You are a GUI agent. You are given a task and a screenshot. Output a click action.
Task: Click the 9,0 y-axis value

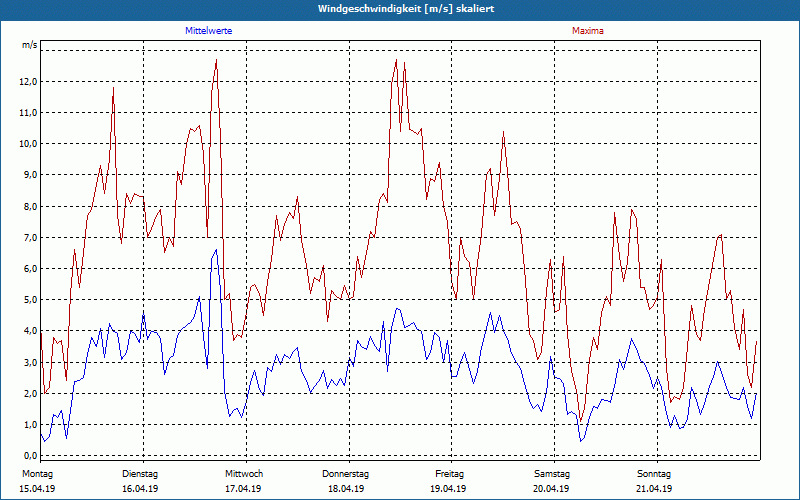[29, 175]
